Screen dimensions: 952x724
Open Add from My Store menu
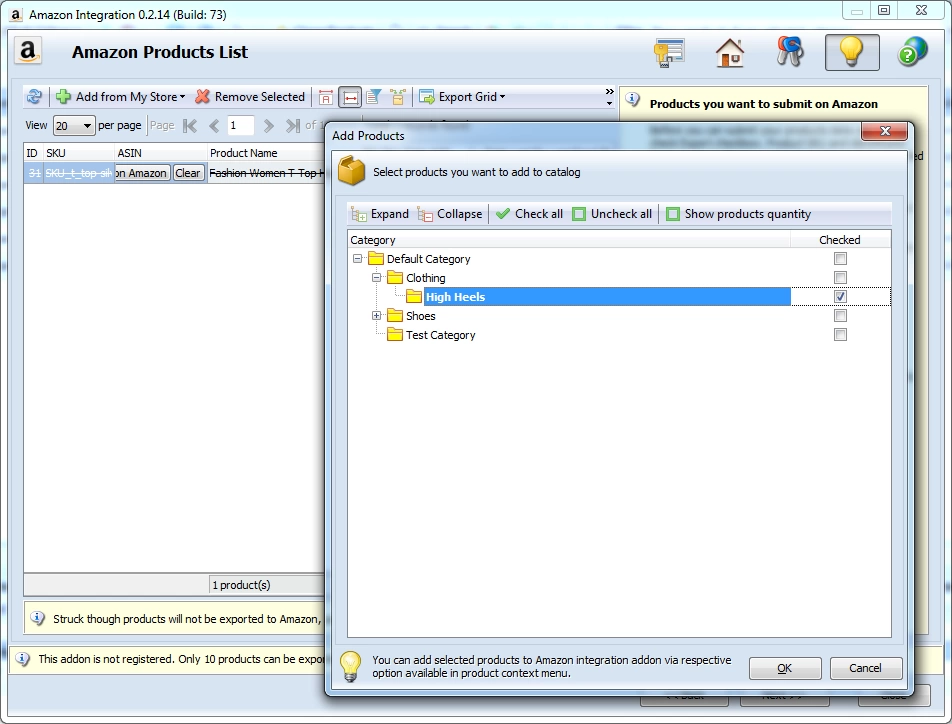point(120,97)
